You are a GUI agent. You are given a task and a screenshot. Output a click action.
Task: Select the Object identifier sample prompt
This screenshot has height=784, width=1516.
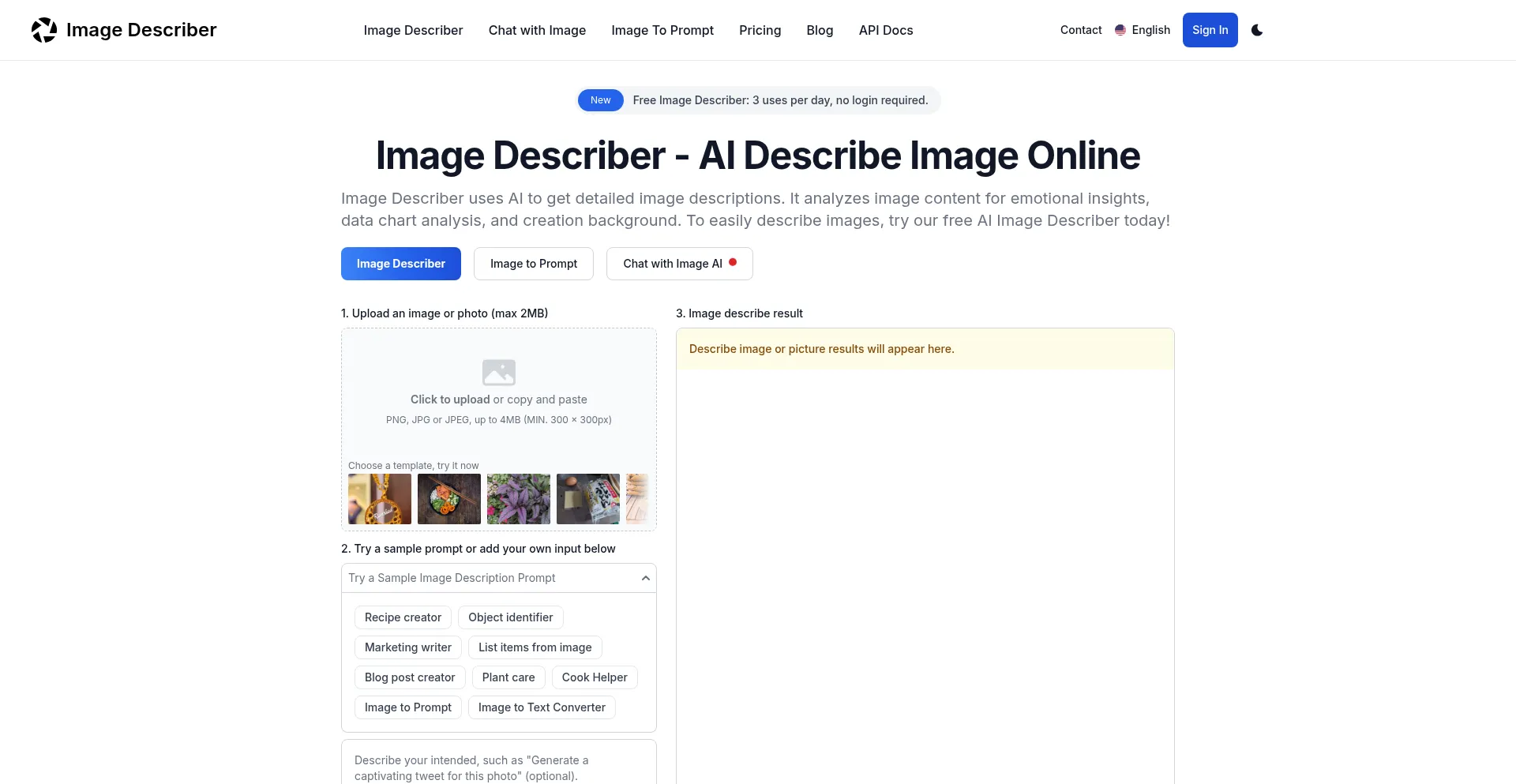(x=511, y=617)
